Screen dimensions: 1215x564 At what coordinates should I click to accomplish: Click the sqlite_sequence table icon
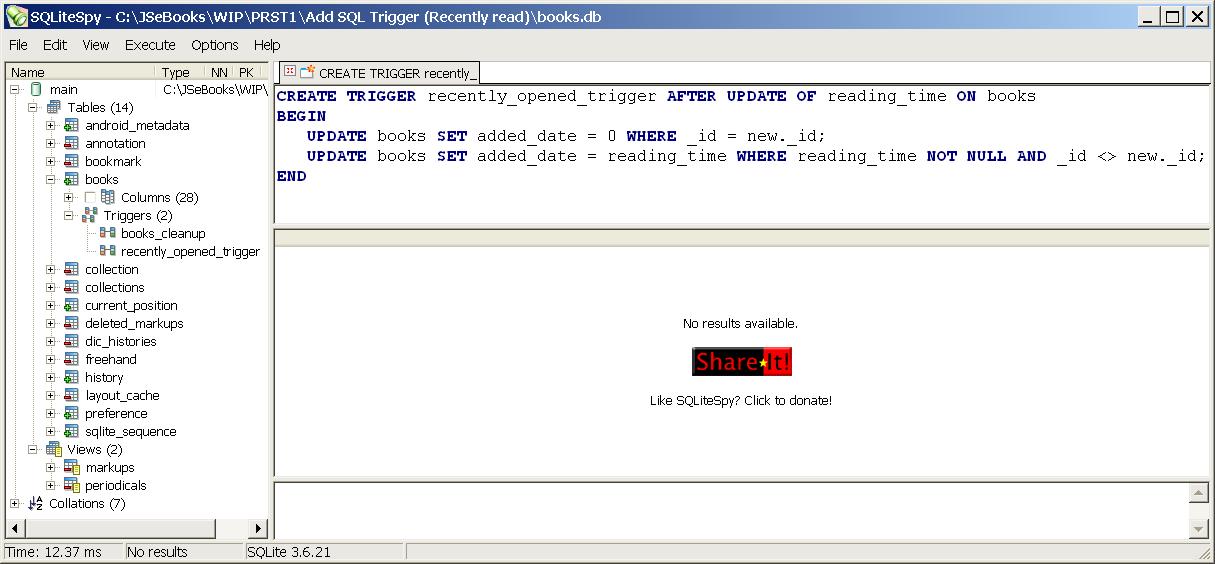point(72,432)
